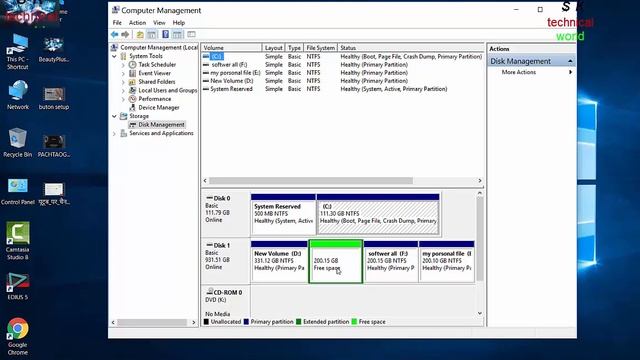The height and width of the screenshot is (360, 640).
Task: Select the Computer Management (Local) root icon
Action: pos(115,47)
